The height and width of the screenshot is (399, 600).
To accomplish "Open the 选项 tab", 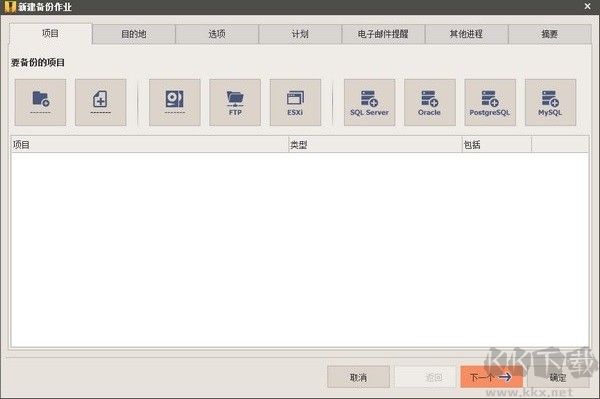I will 217,34.
